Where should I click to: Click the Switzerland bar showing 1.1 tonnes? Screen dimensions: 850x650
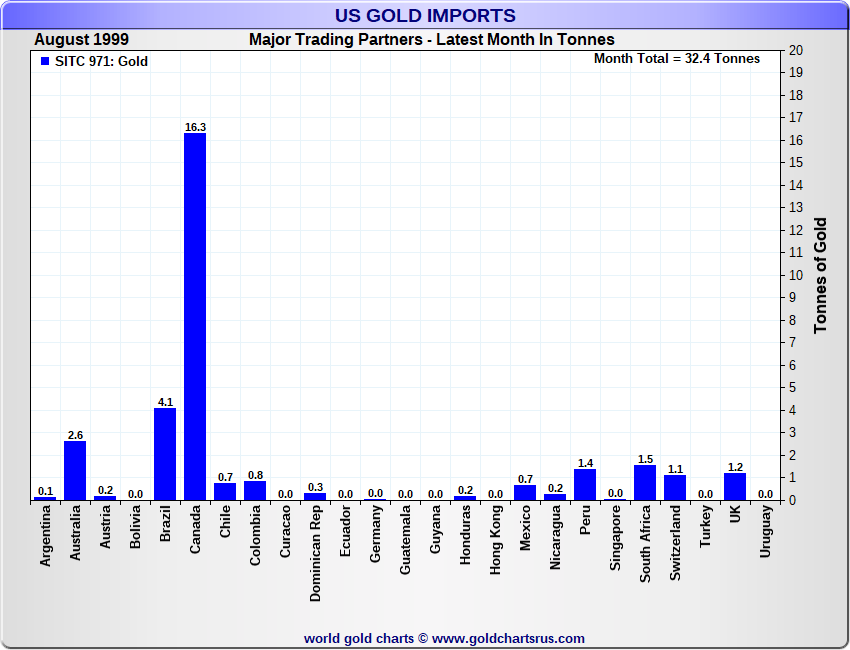(675, 487)
